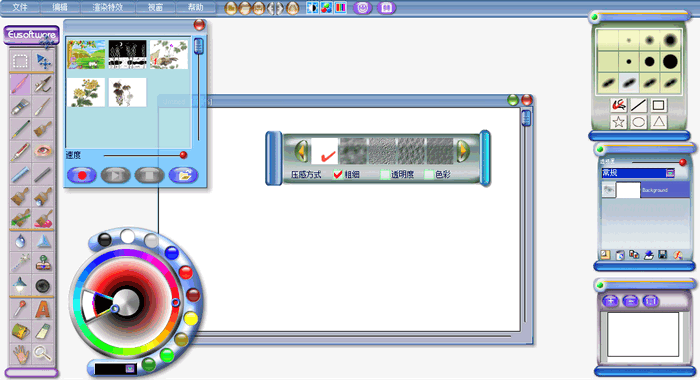Select the move arrow tool
This screenshot has width=700, height=380.
43,61
